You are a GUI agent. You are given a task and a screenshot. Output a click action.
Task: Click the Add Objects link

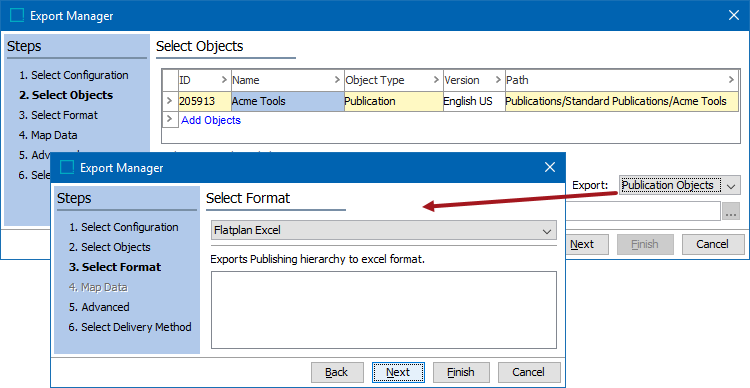(210, 120)
